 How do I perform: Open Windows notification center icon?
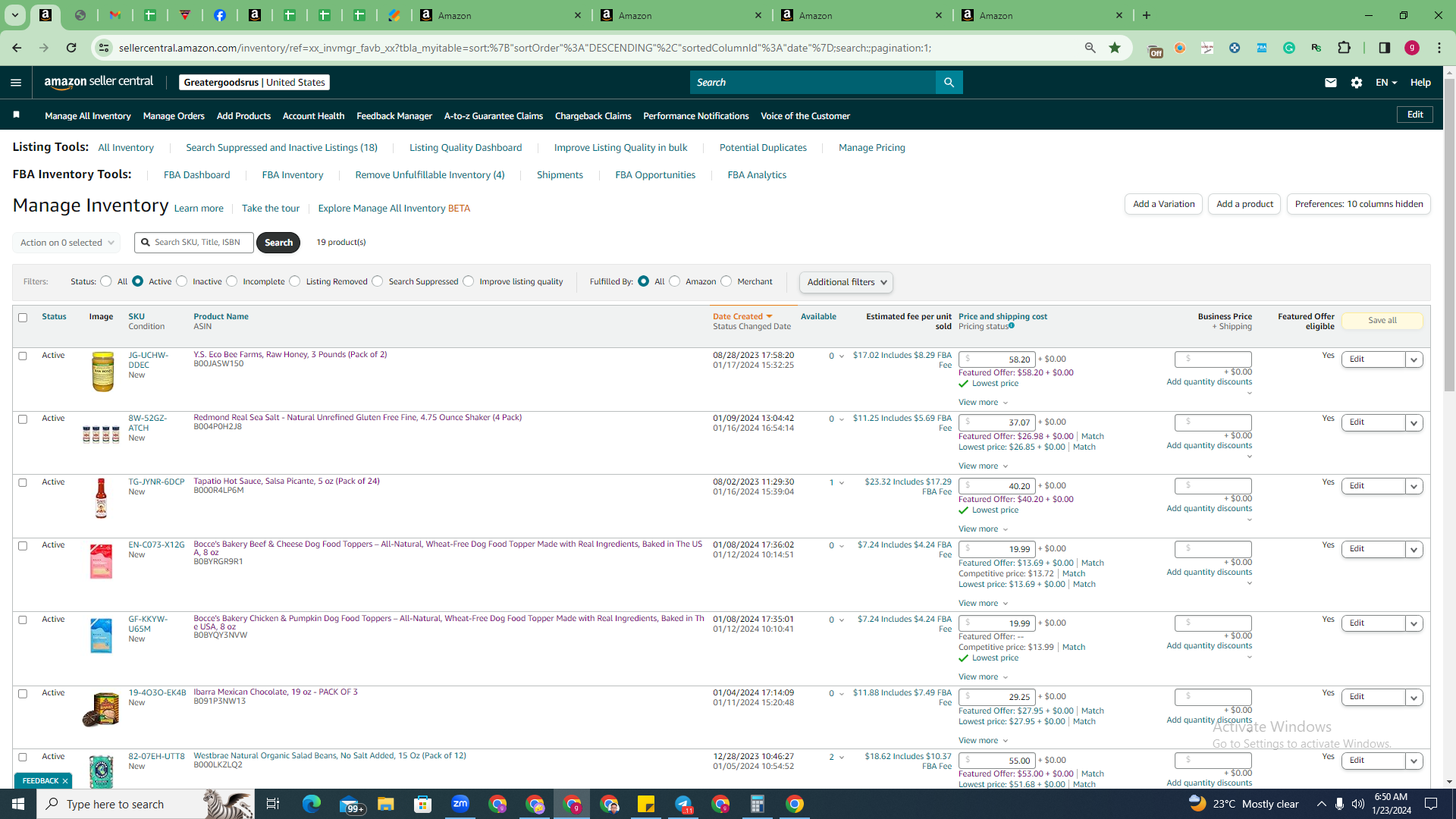1432,804
